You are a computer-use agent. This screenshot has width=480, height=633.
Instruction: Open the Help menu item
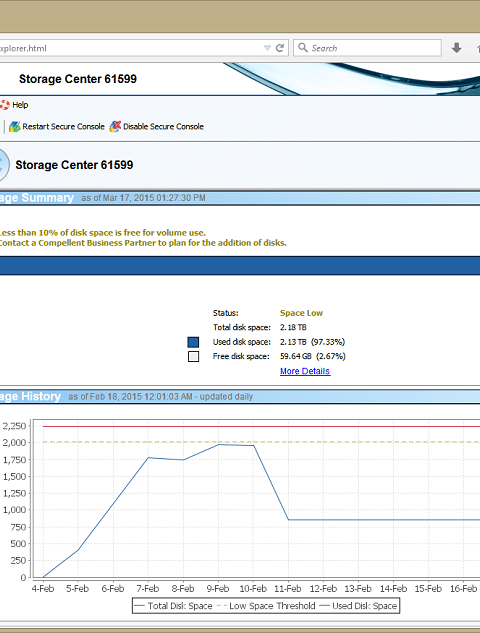20,105
